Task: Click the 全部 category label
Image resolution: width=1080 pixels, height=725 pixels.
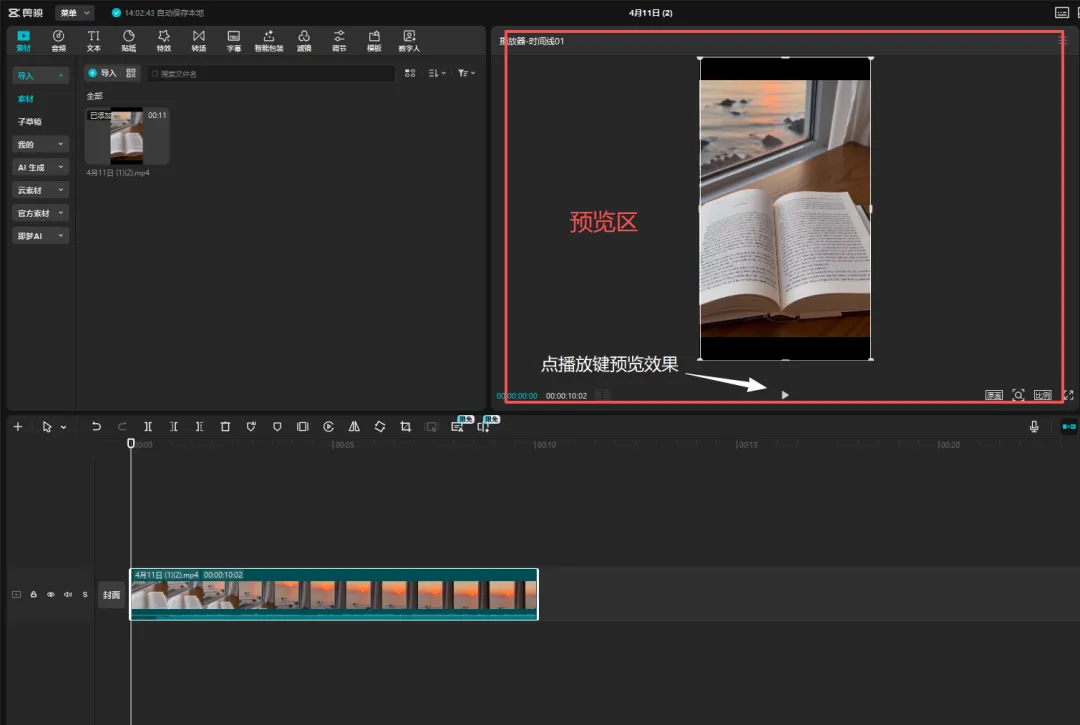Action: click(94, 96)
